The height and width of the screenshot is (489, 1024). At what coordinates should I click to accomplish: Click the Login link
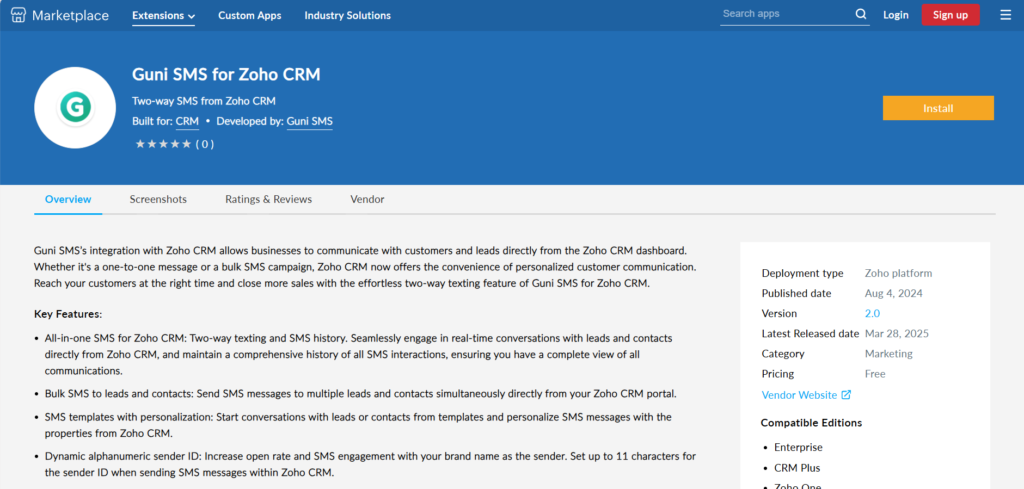point(895,15)
